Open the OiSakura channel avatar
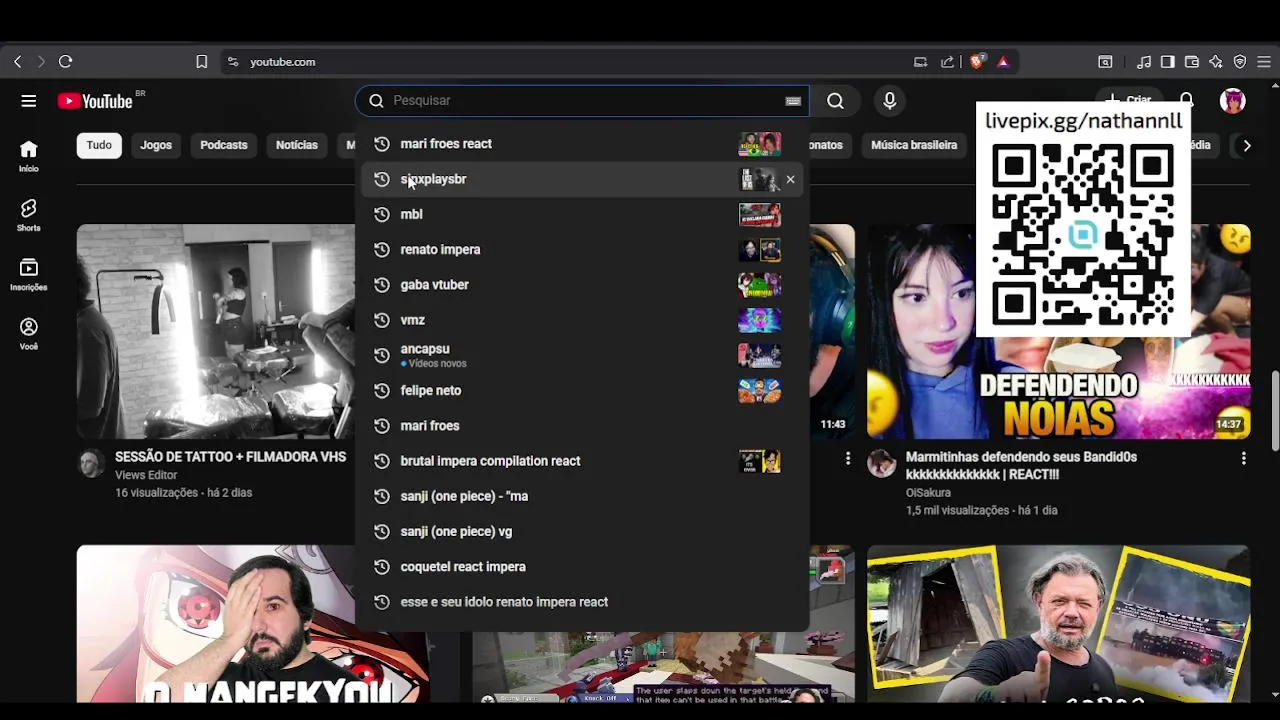The width and height of the screenshot is (1280, 720). point(881,463)
